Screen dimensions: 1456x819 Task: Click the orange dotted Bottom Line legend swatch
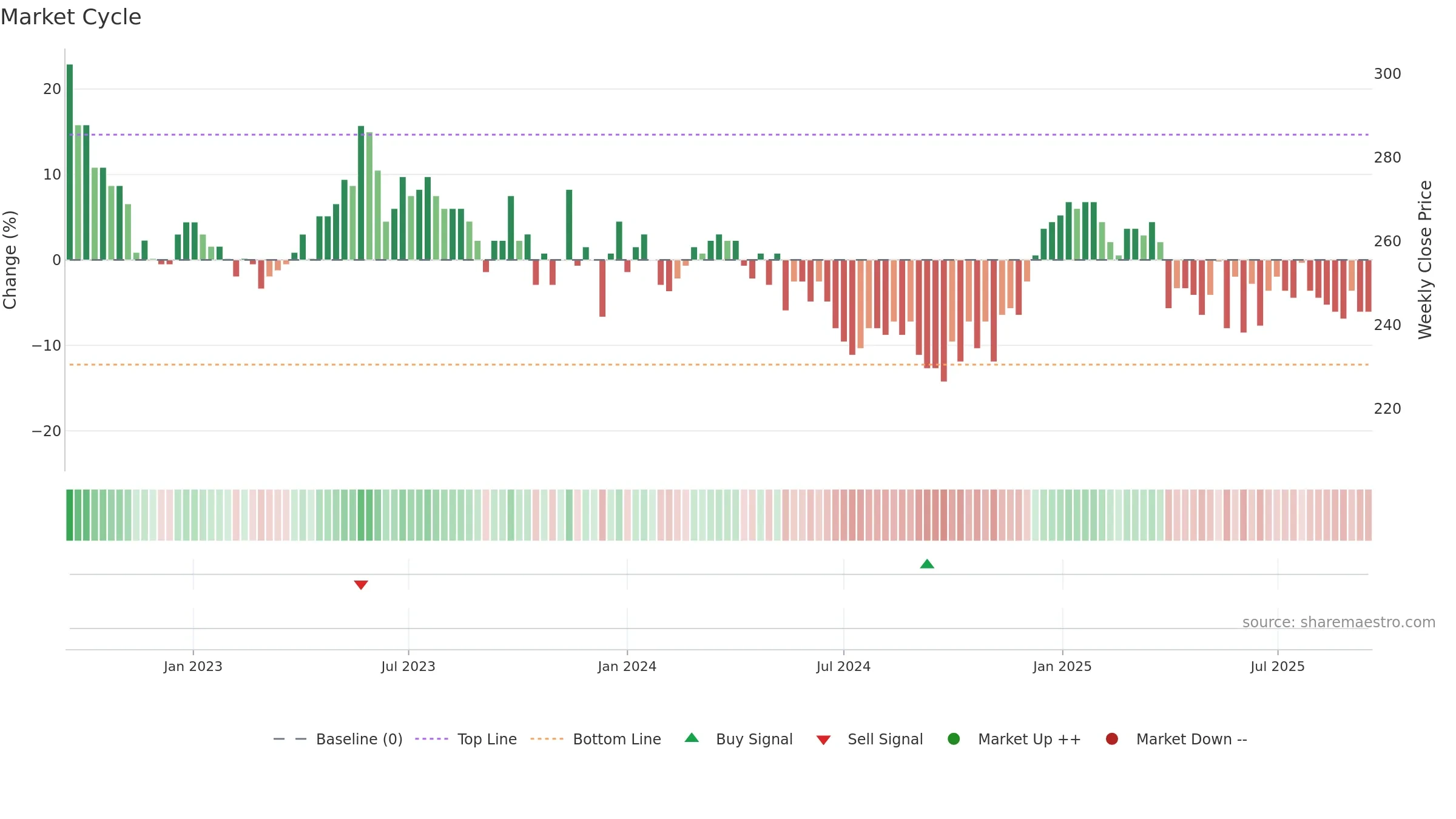(547, 739)
